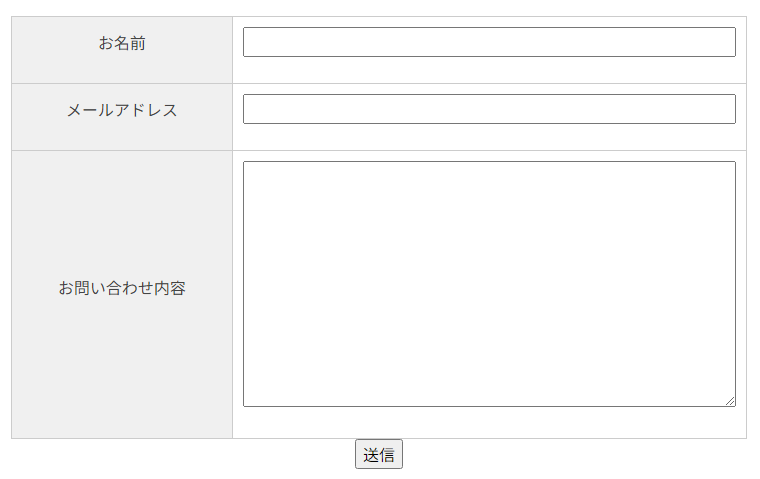Select the name field beside お名前

(489, 42)
